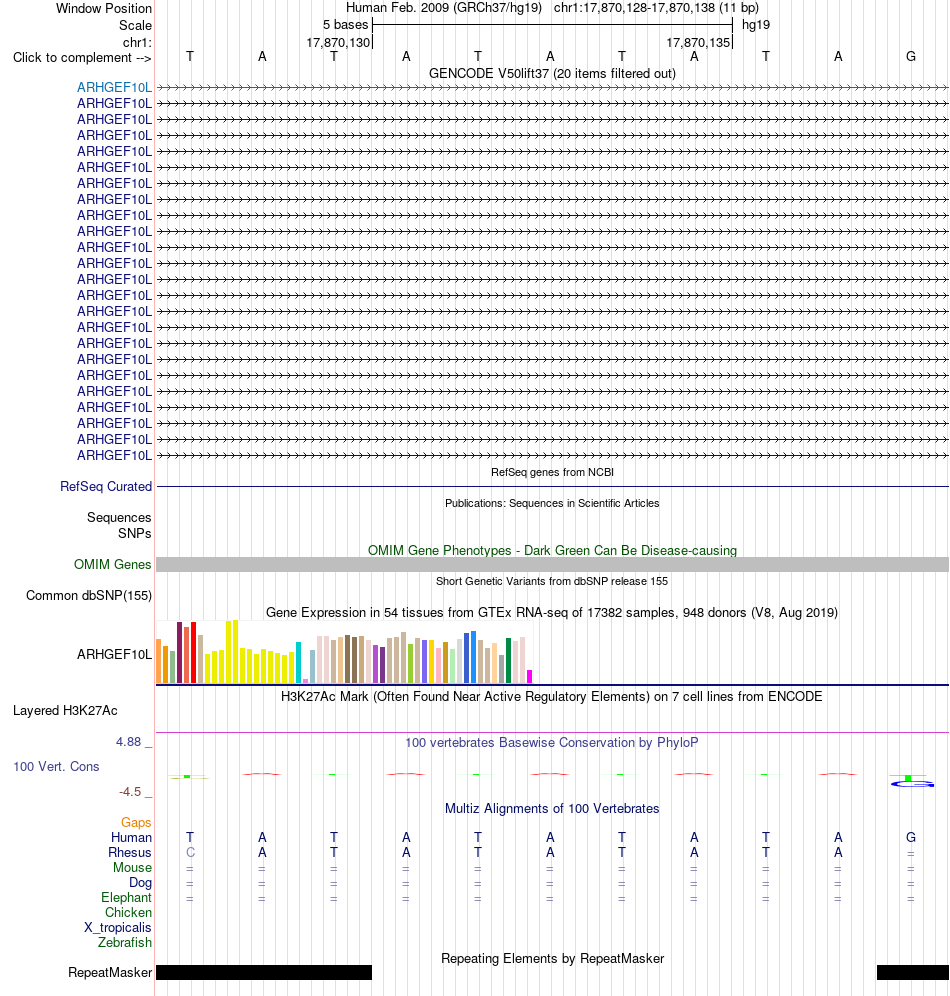
Task: Click the 'Human' species label
Action: point(131,838)
